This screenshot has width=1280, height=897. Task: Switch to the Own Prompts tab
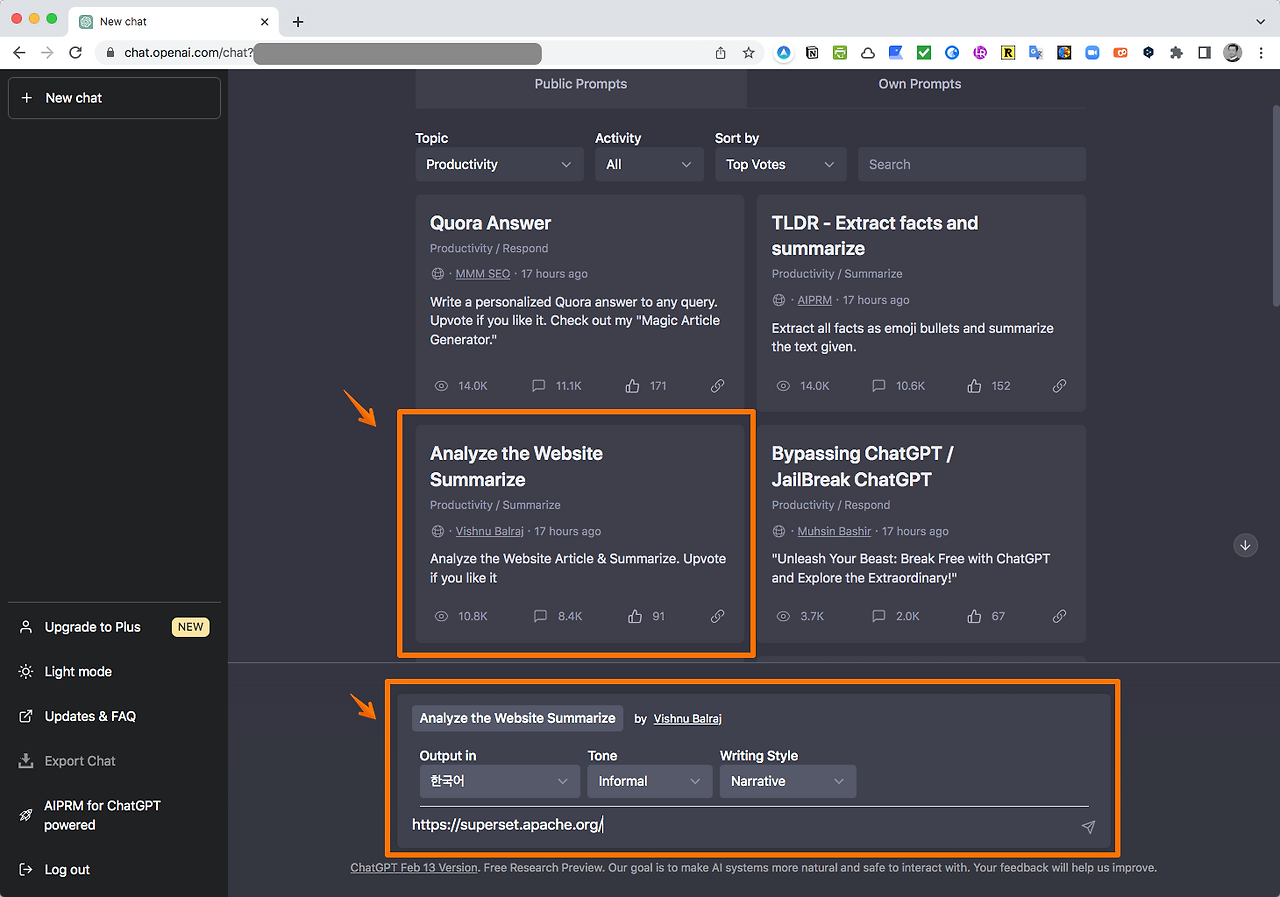tap(920, 84)
